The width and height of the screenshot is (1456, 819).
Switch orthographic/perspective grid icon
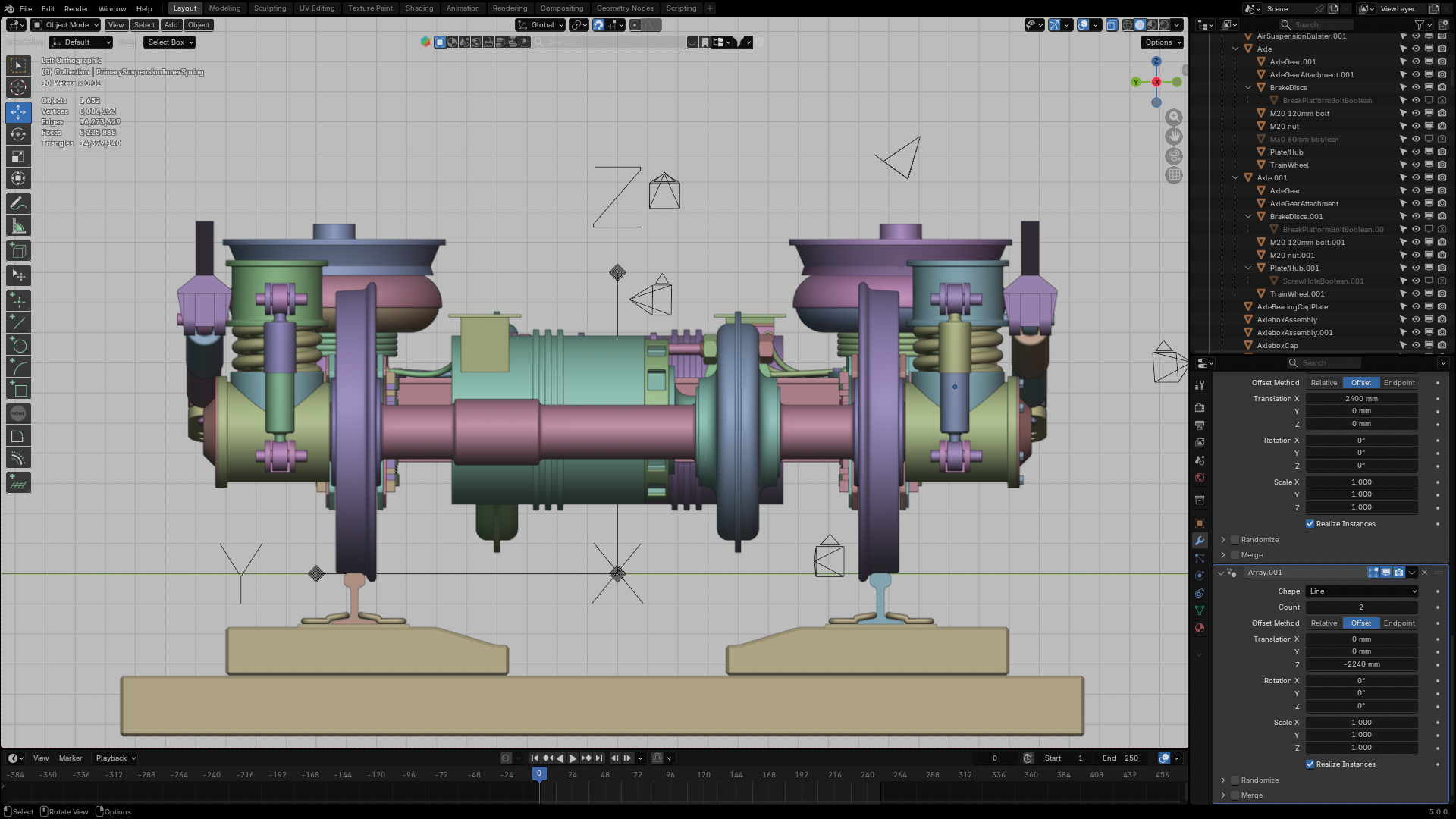[x=1174, y=175]
